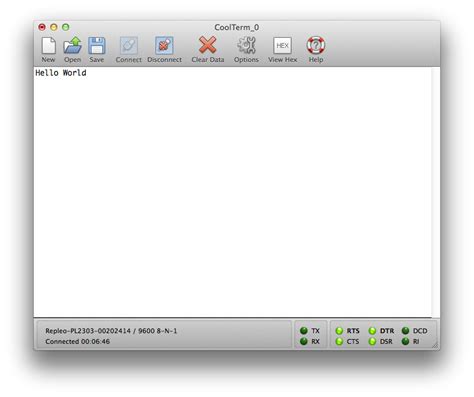Click Connected 00:06:46 status text
The width and height of the screenshot is (474, 397).
click(x=78, y=341)
